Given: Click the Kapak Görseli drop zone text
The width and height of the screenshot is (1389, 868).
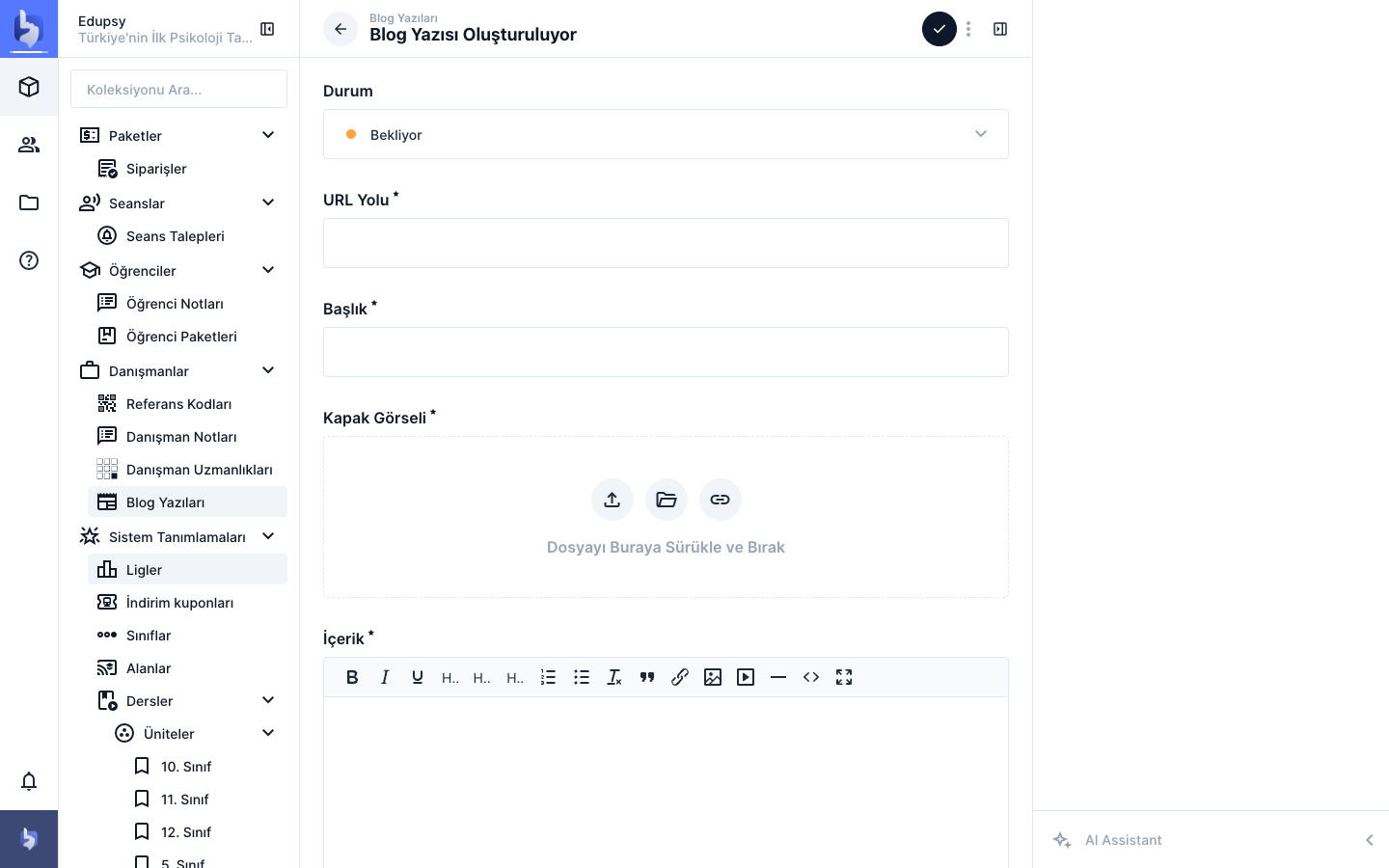Looking at the screenshot, I should [x=666, y=547].
